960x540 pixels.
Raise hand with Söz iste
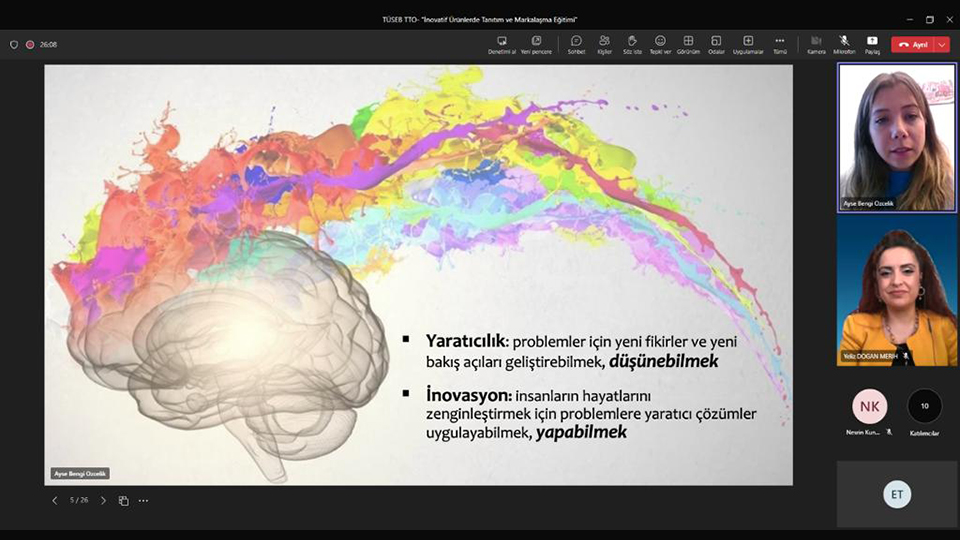tap(632, 44)
